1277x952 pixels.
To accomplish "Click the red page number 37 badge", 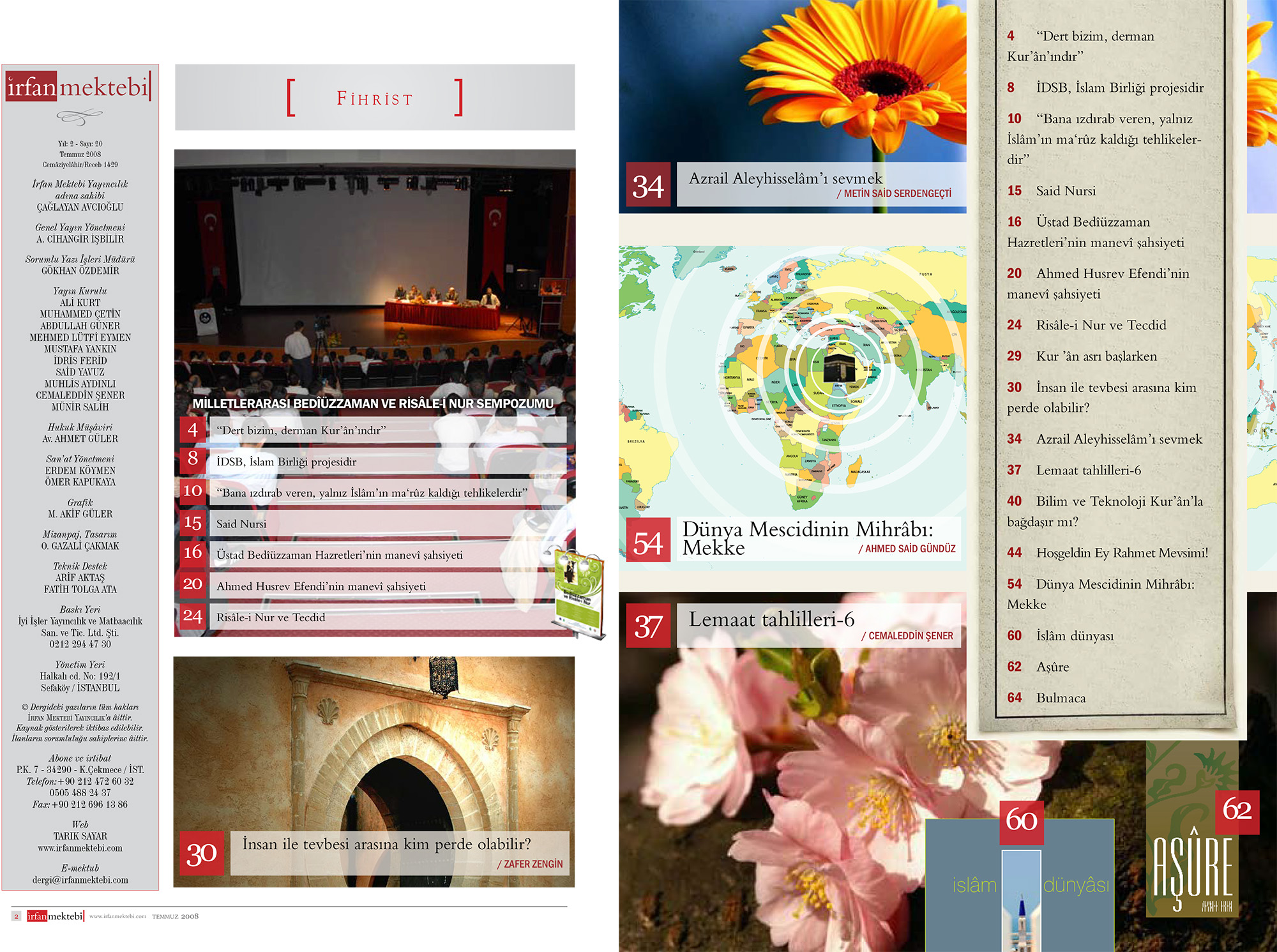I will [x=647, y=626].
